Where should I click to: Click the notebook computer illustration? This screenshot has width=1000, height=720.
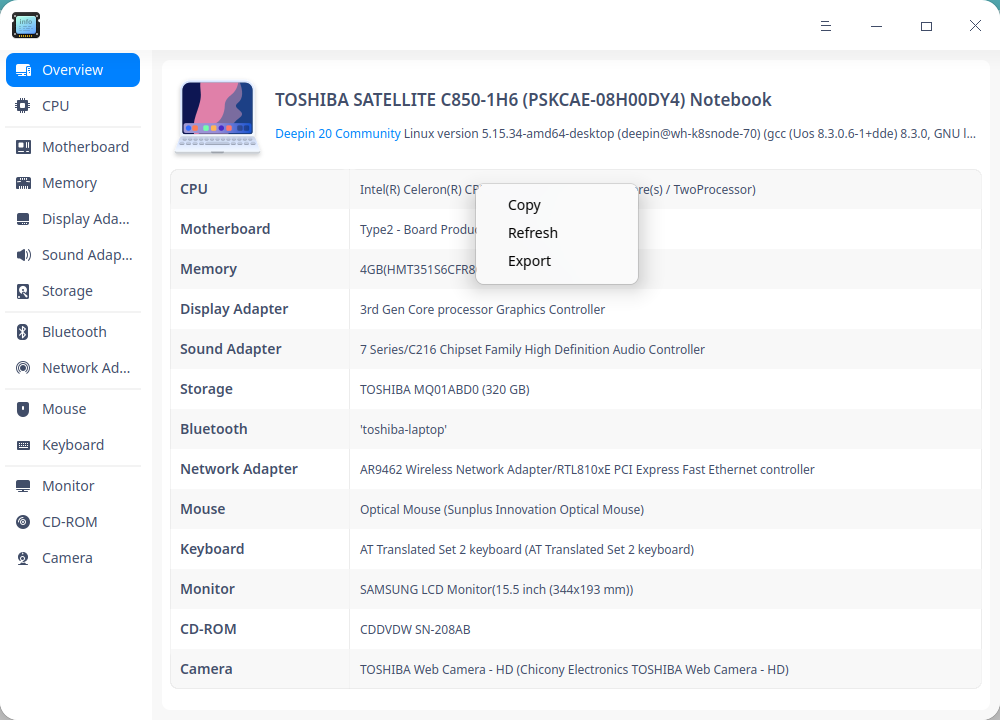(x=217, y=117)
